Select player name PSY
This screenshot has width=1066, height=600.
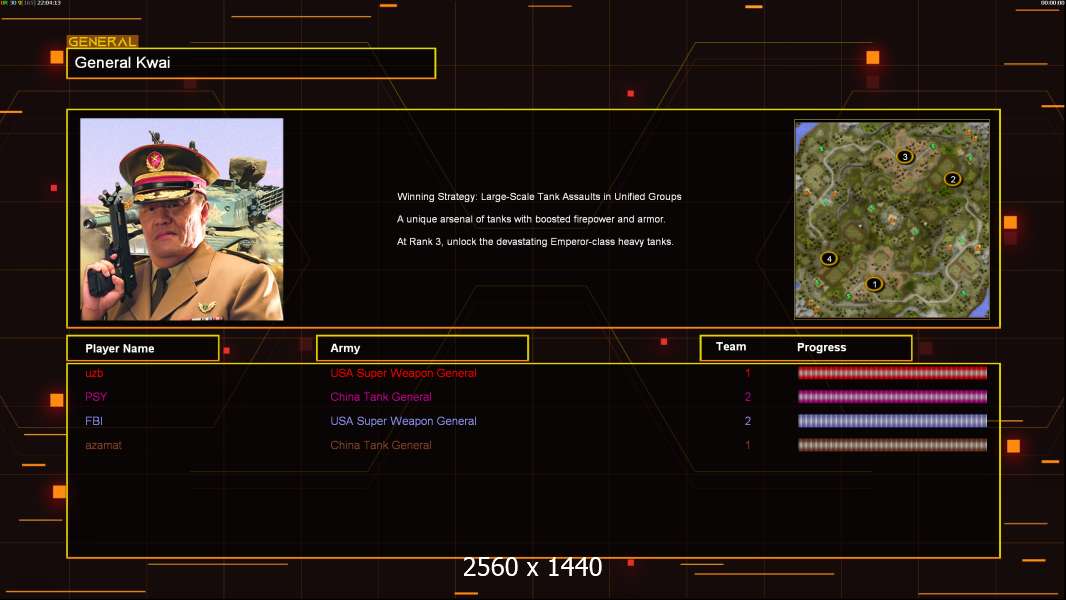[x=96, y=397]
